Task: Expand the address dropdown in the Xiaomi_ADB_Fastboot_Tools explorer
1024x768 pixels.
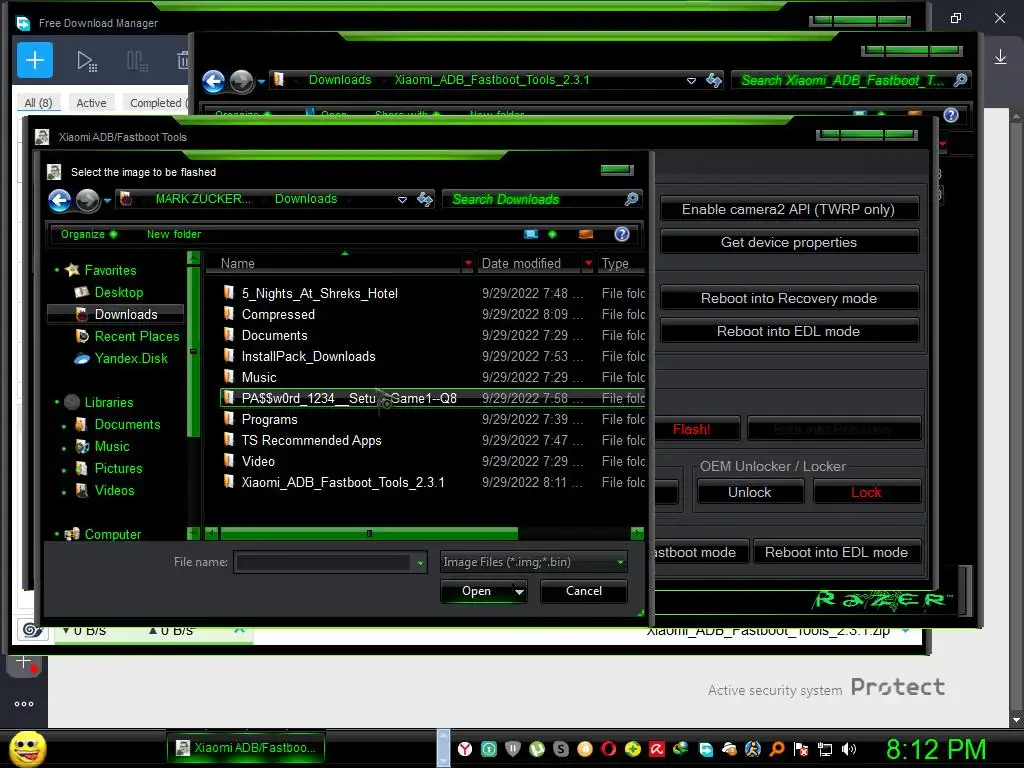Action: [x=691, y=81]
